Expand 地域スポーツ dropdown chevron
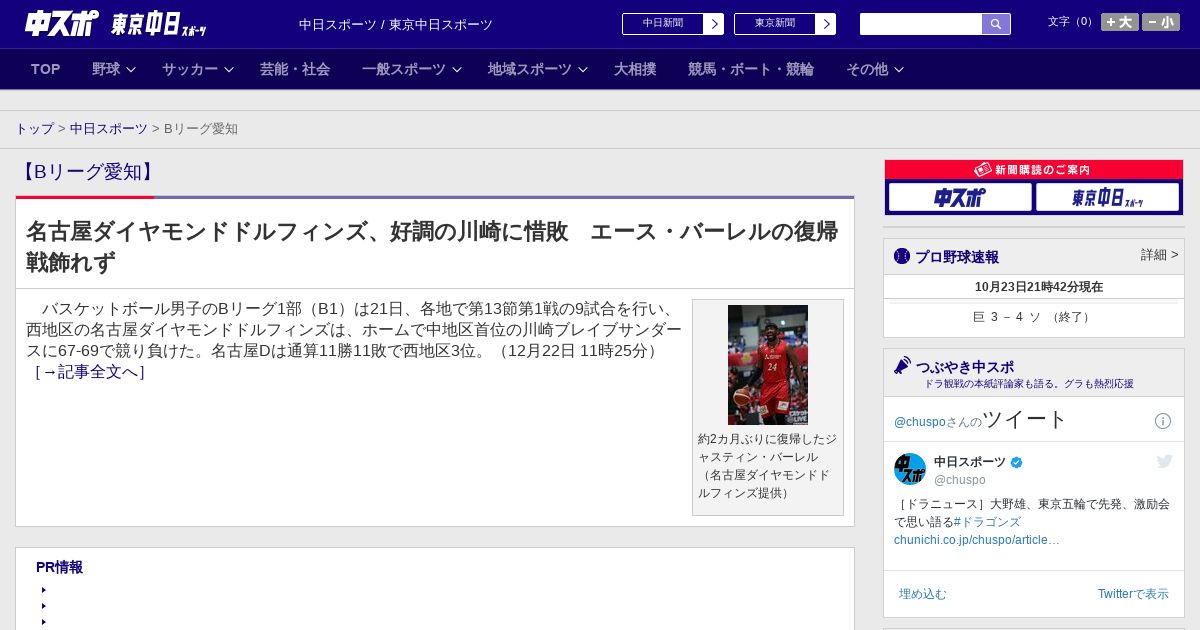 [x=582, y=69]
